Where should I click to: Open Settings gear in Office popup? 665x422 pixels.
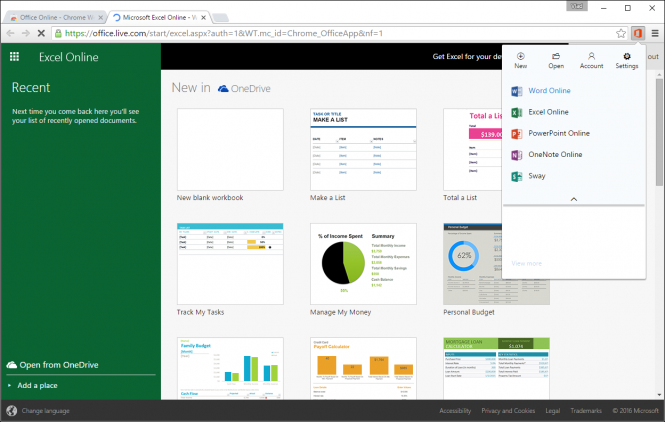pyautogui.click(x=627, y=61)
